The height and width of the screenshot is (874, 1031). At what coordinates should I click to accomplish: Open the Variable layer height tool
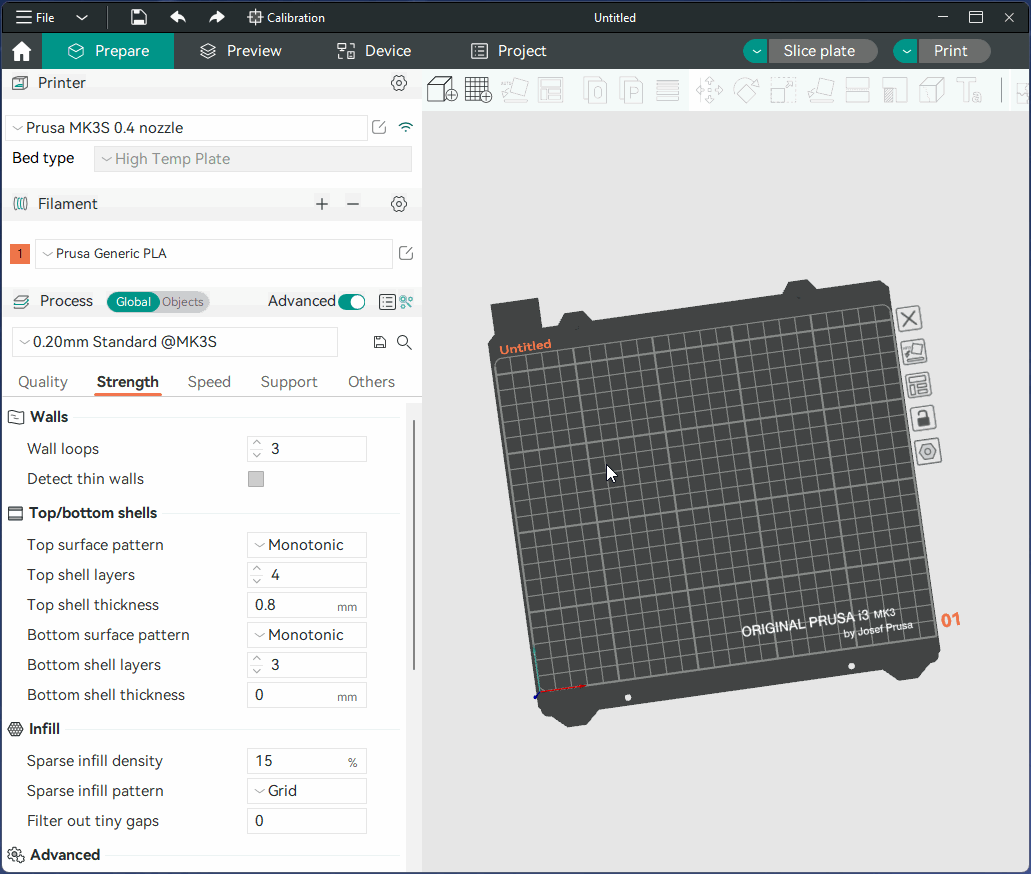tap(667, 89)
